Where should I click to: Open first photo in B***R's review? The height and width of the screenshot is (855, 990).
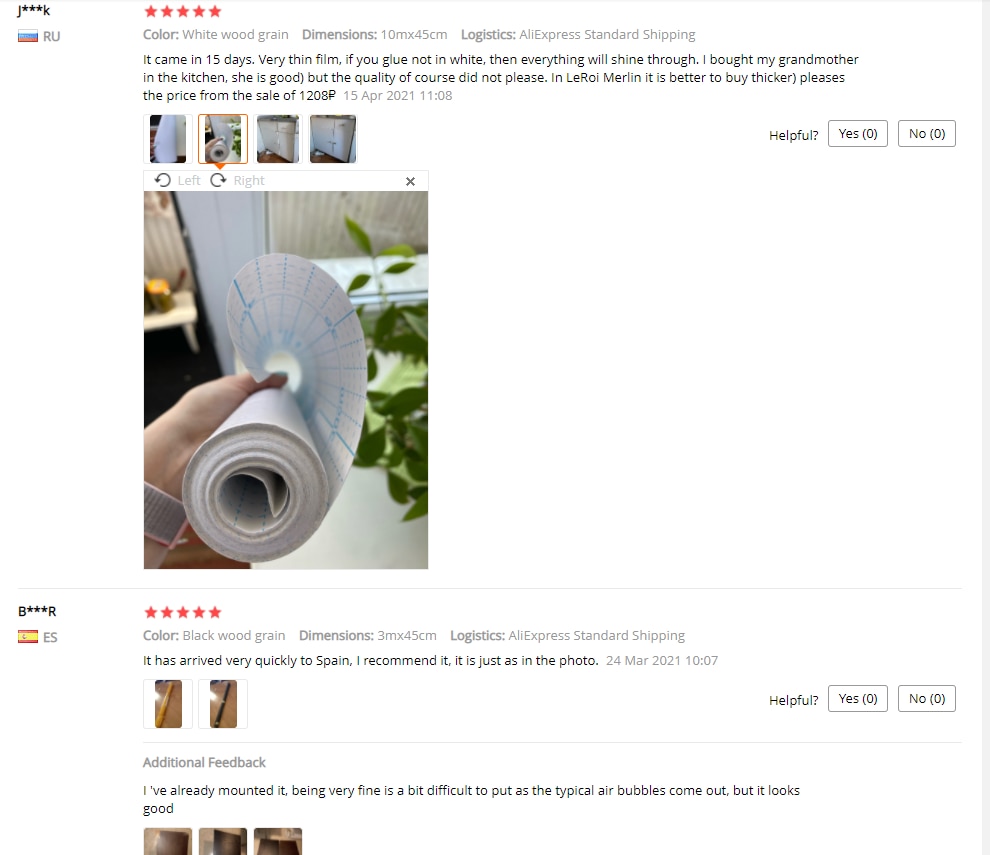pos(168,704)
